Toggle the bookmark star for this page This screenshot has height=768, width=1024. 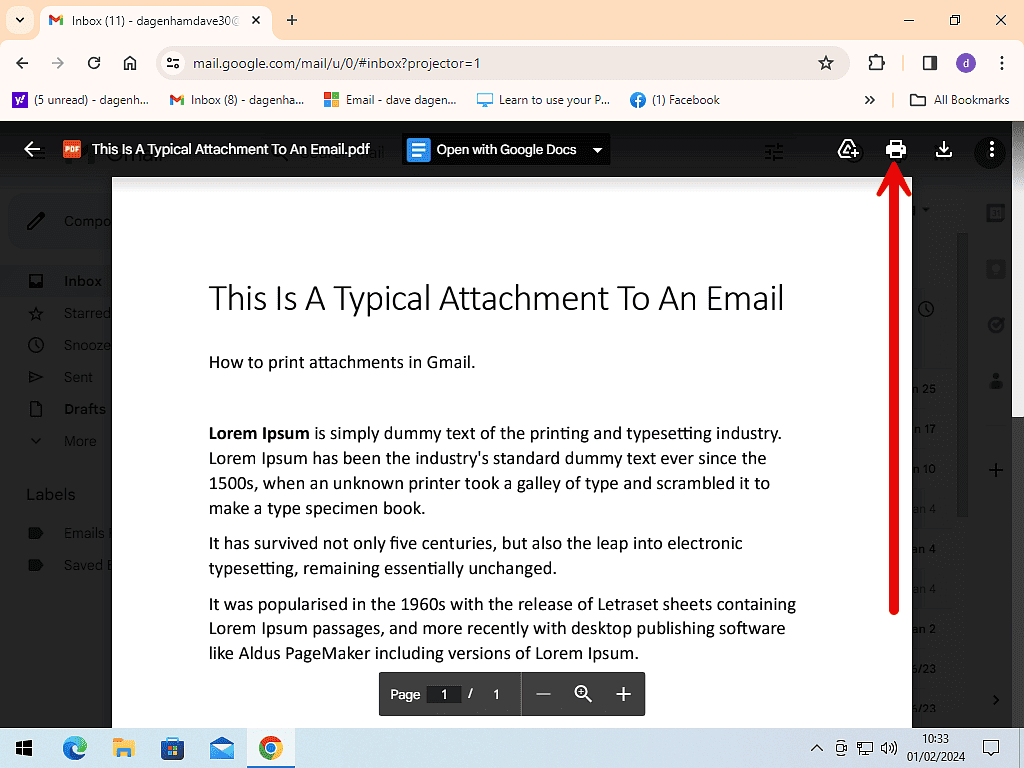(x=826, y=62)
